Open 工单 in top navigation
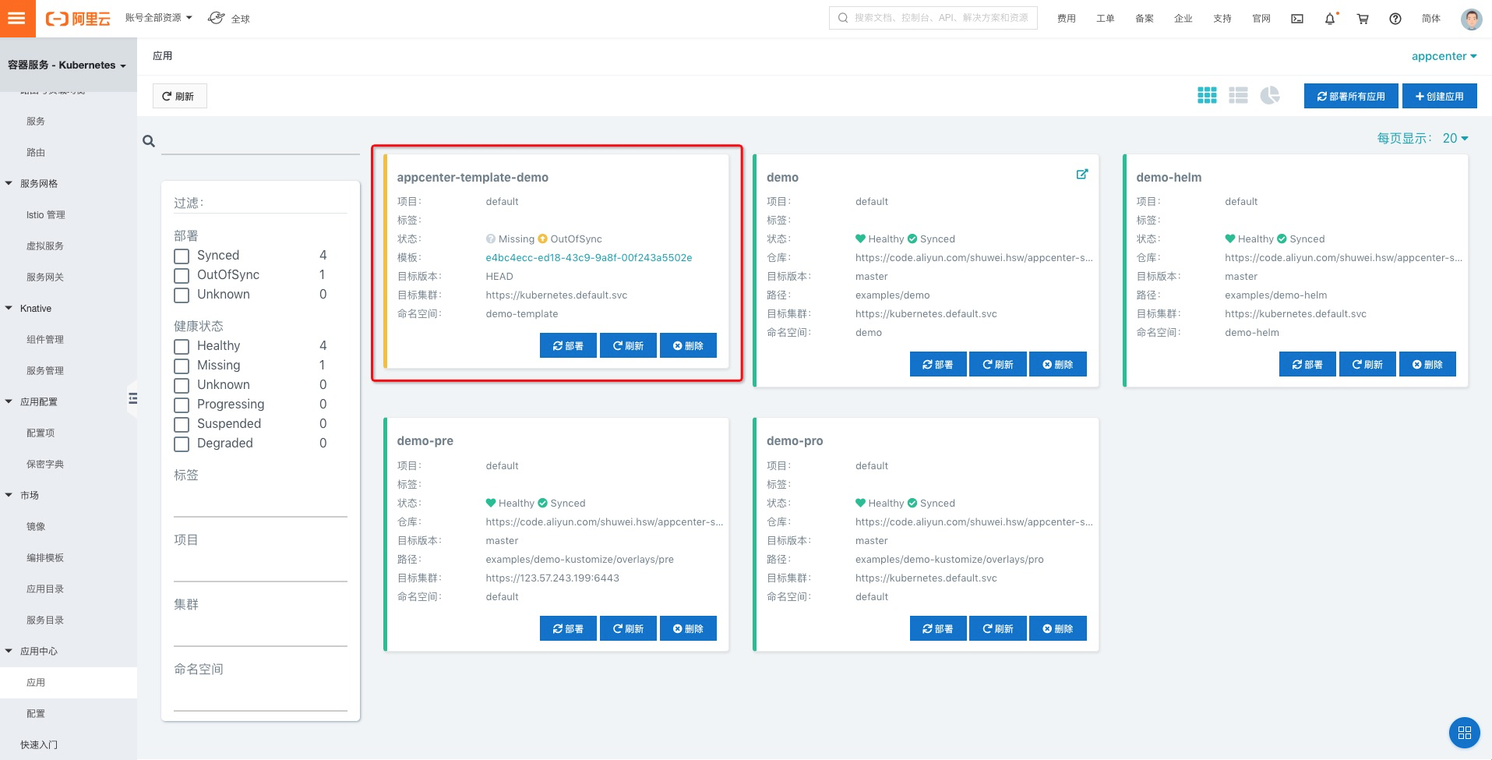The width and height of the screenshot is (1492, 760). pos(1105,19)
